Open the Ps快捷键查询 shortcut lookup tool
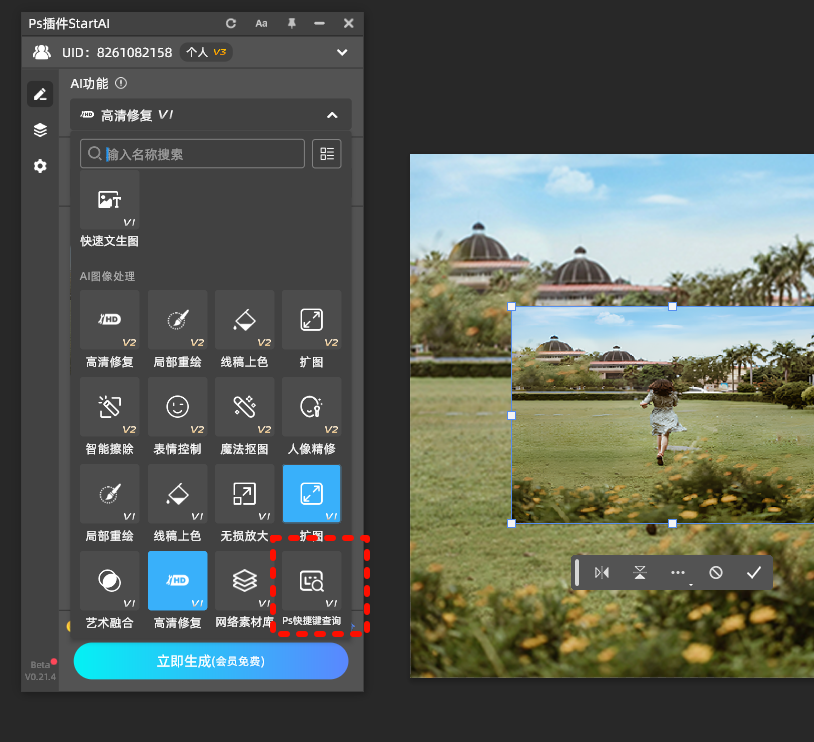 (x=311, y=581)
